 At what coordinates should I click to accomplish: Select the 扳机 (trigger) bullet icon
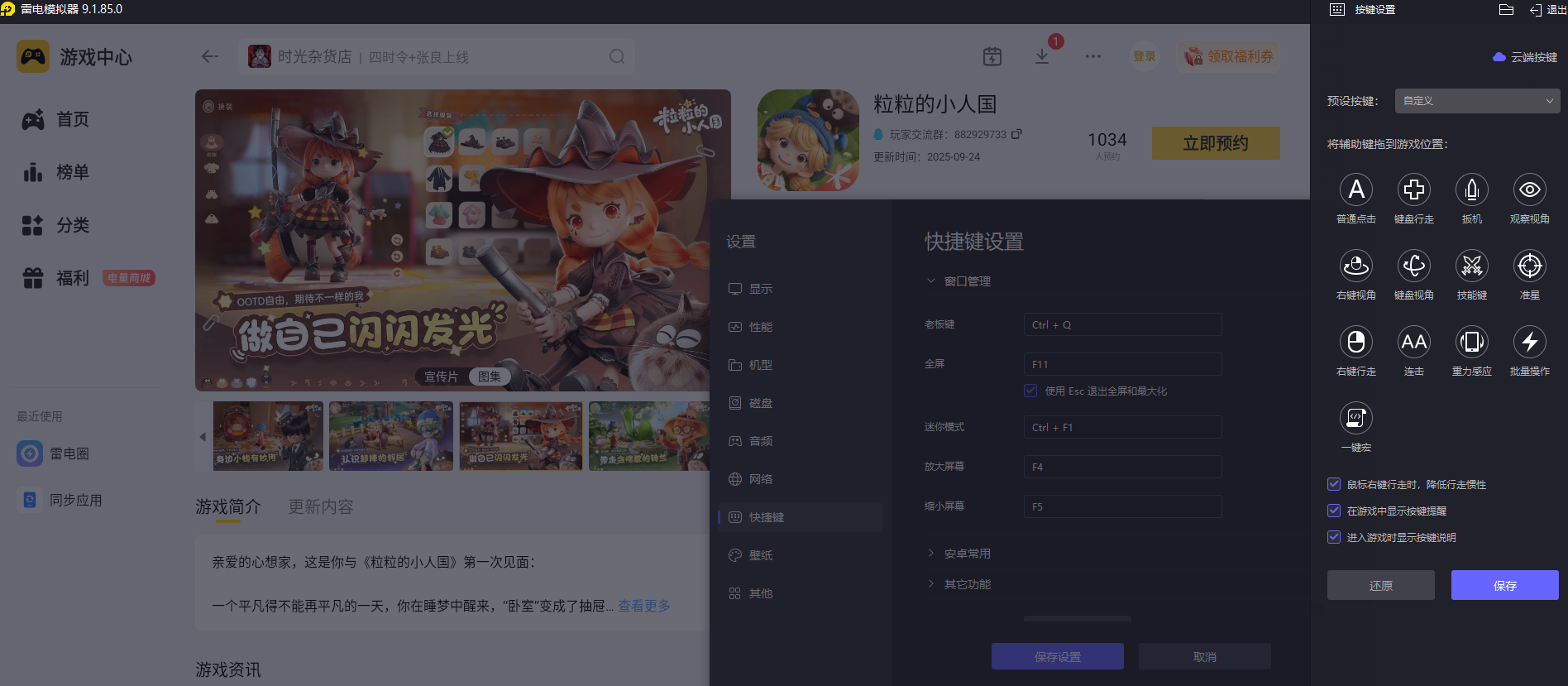(1472, 189)
